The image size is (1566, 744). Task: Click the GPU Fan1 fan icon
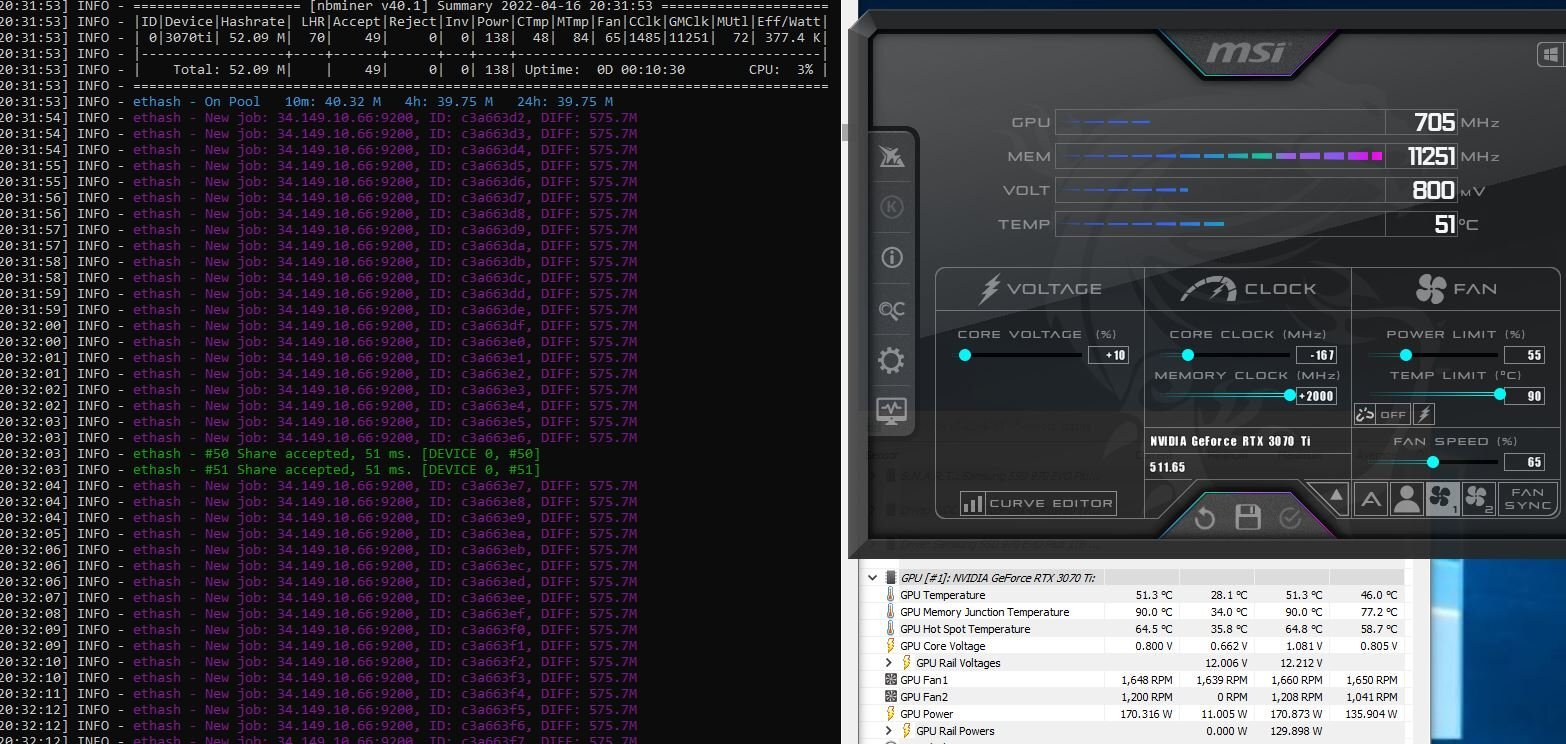(x=890, y=680)
